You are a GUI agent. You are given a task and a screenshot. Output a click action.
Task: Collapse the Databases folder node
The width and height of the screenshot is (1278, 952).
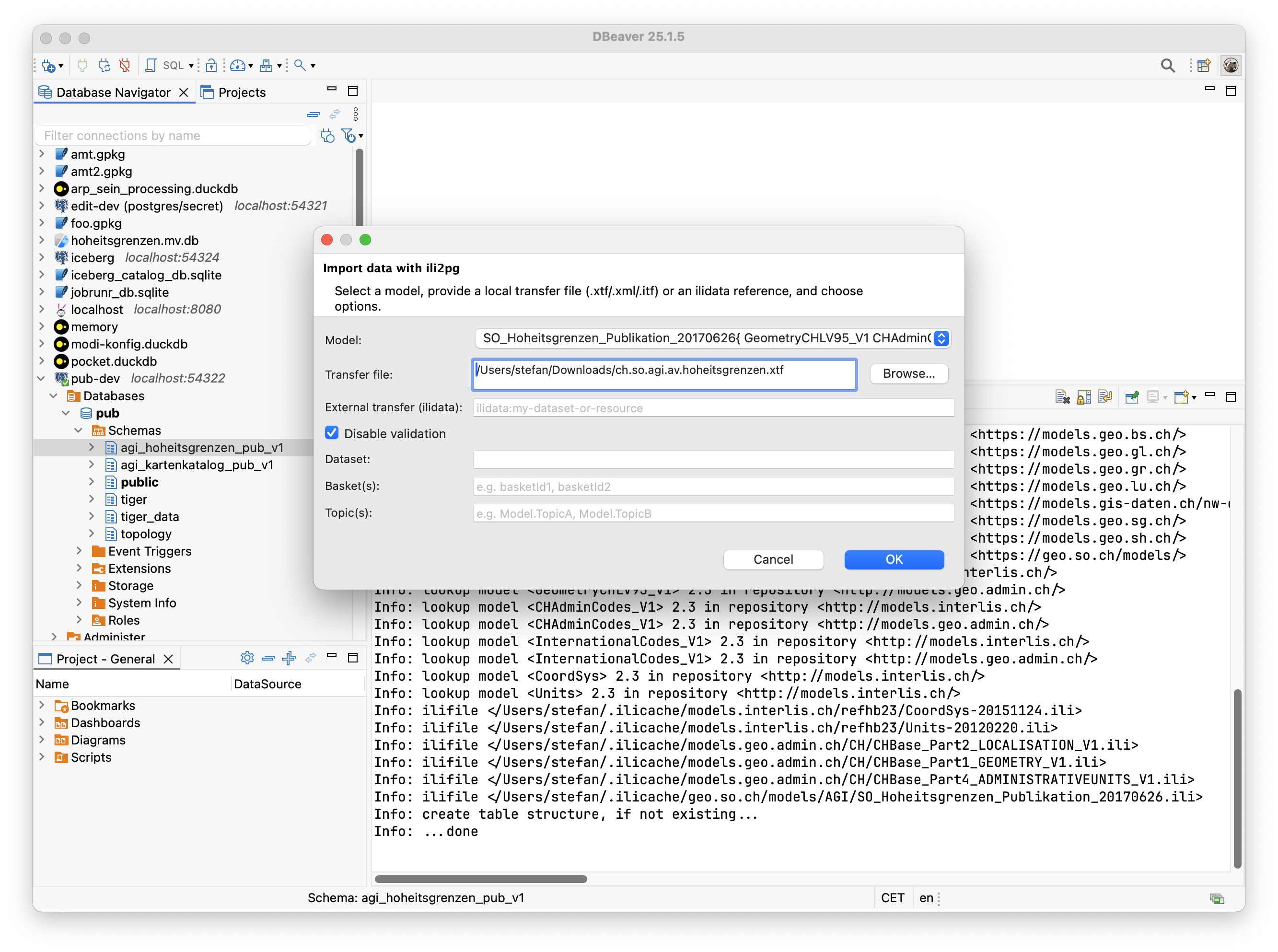pyautogui.click(x=54, y=396)
